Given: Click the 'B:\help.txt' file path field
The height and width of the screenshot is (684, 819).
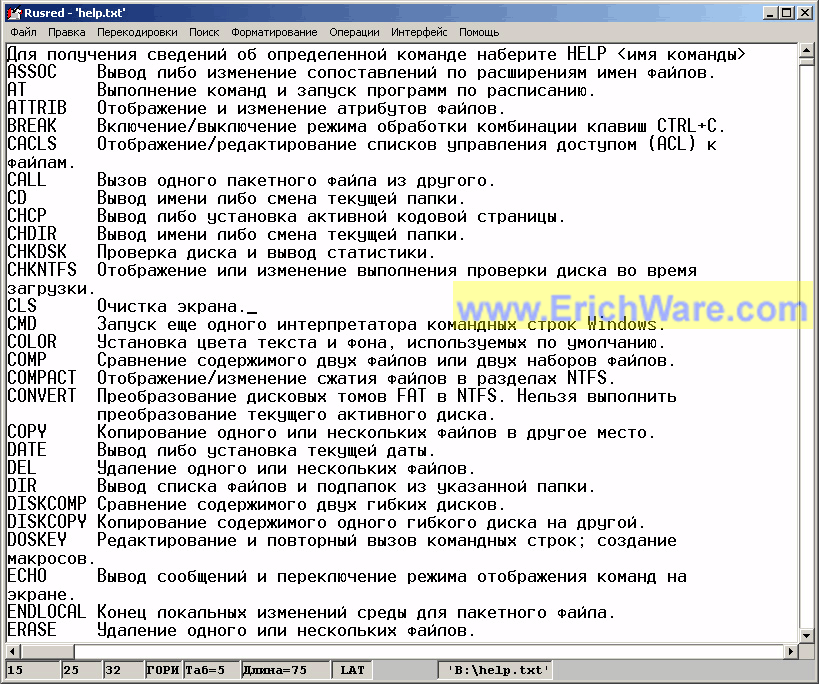Looking at the screenshot, I should pos(496,671).
